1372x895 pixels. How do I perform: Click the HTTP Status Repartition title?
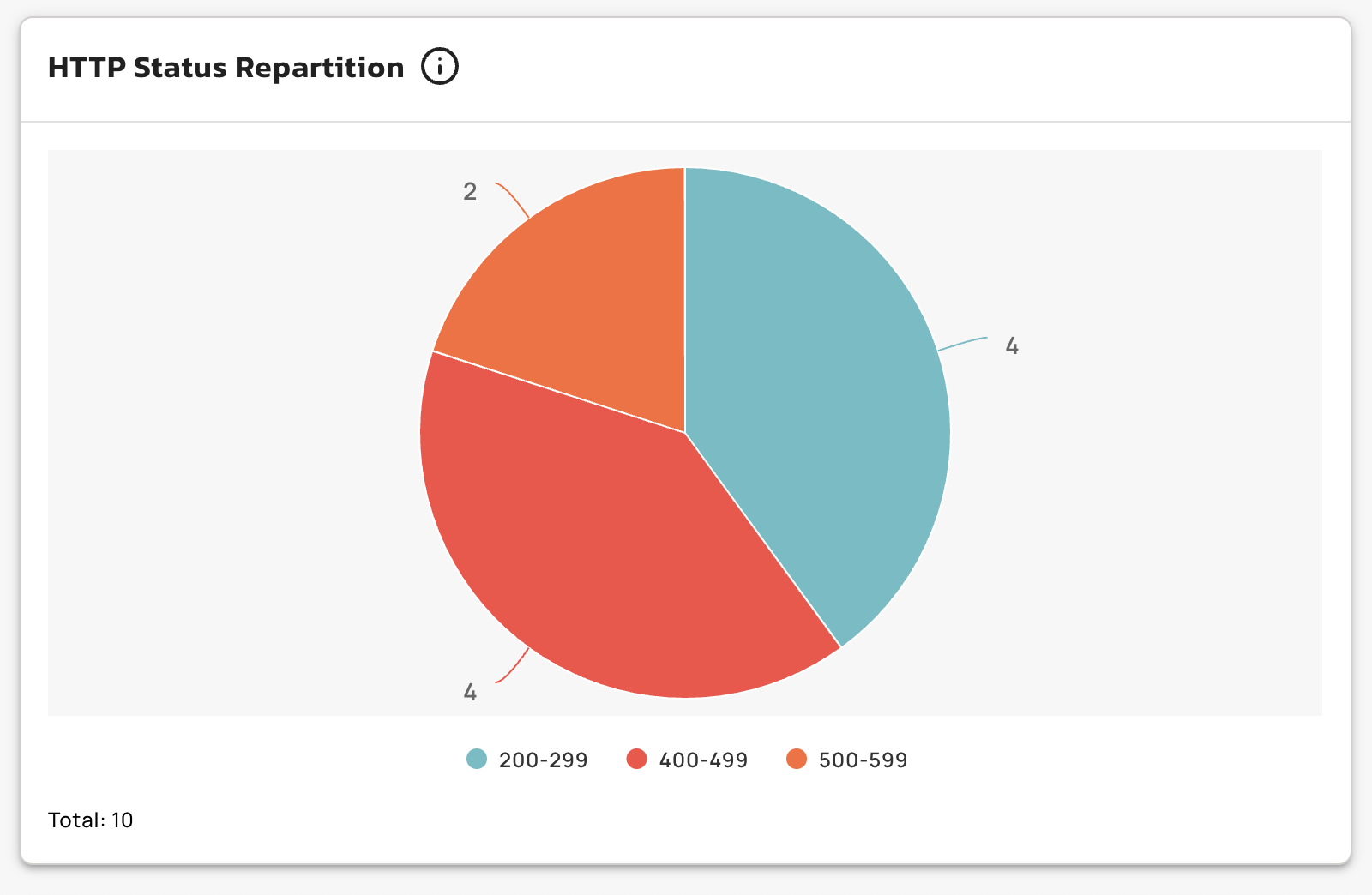[x=226, y=68]
